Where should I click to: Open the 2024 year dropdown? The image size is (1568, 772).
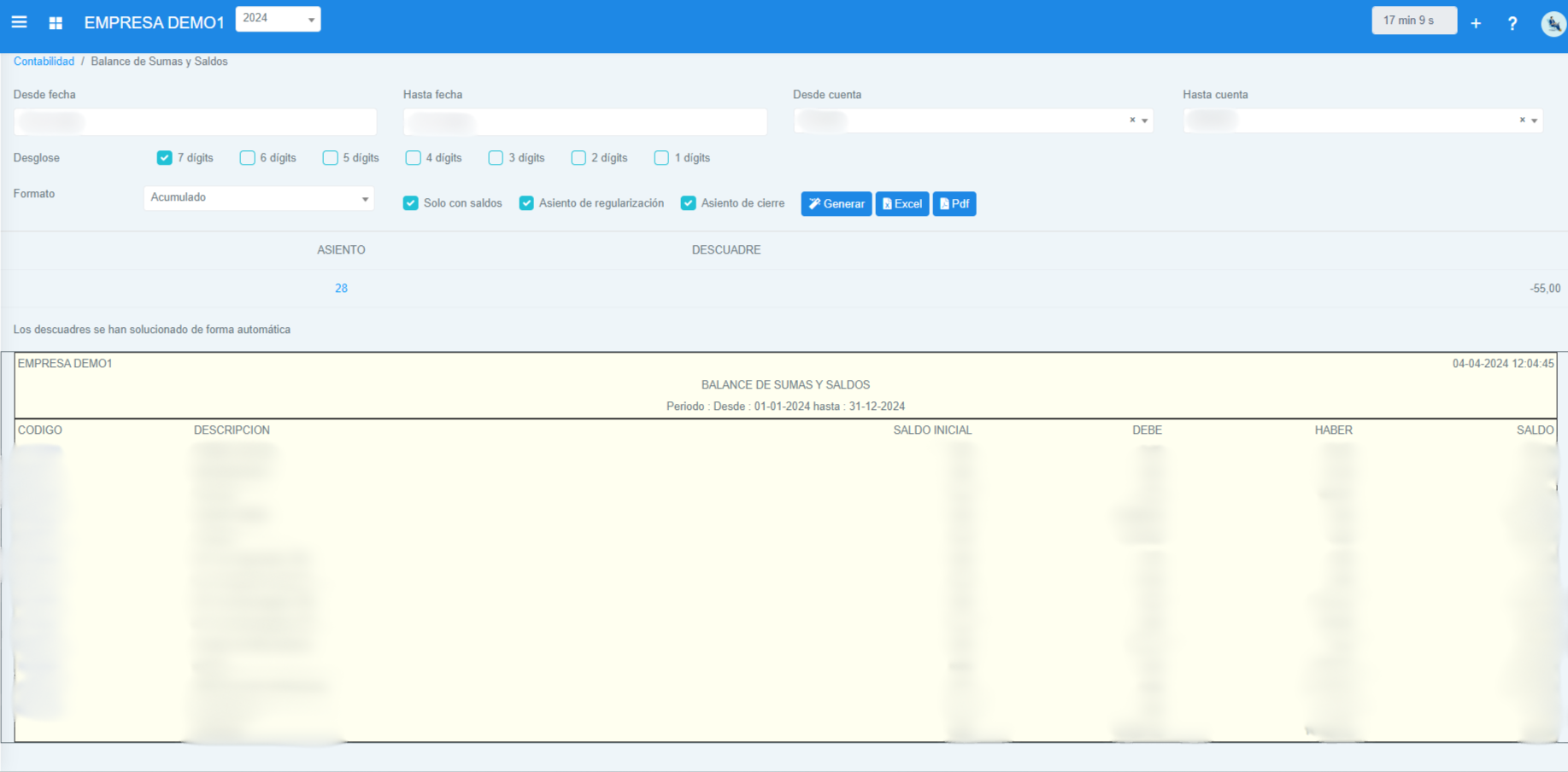point(278,19)
